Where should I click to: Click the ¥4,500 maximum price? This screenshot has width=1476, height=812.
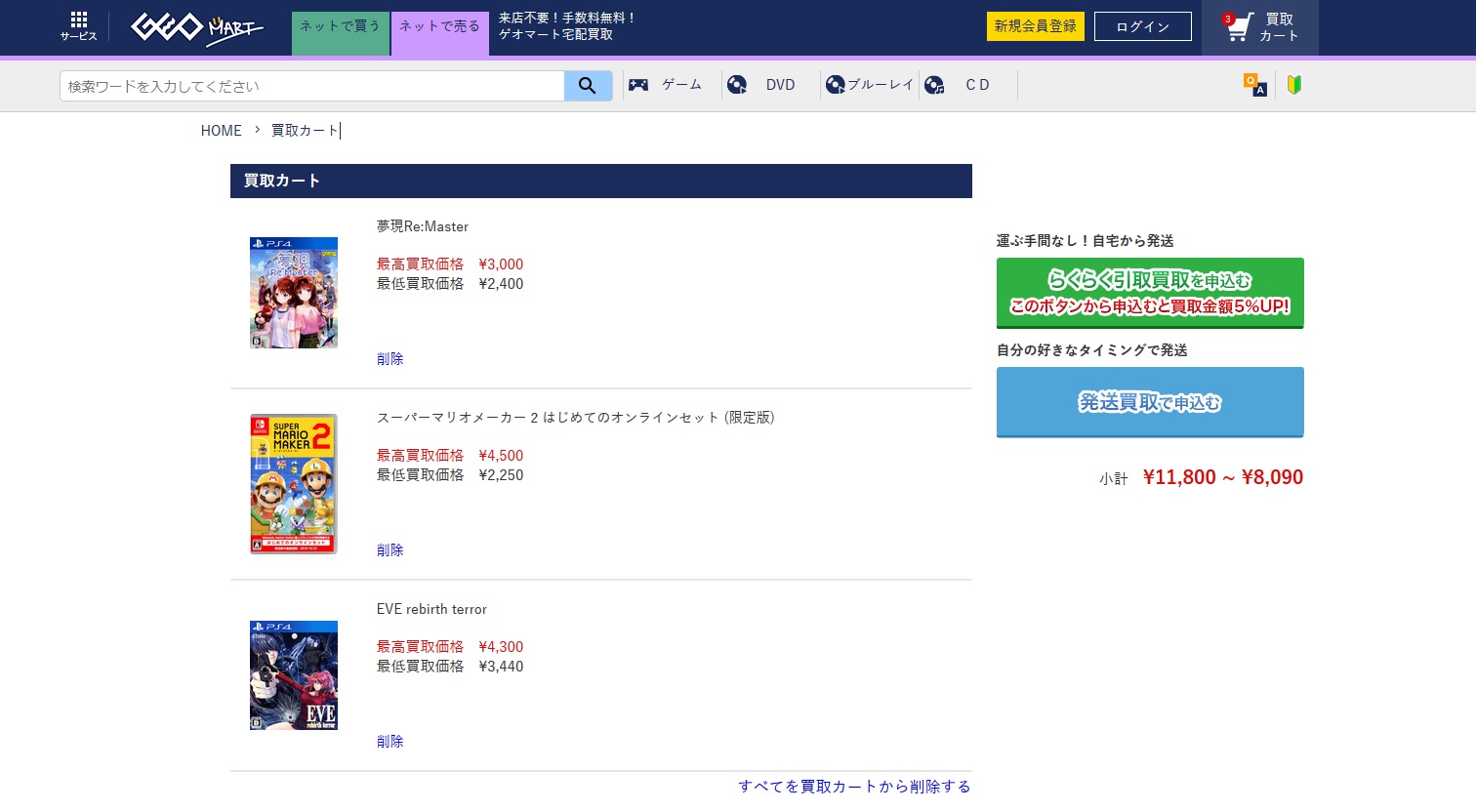501,456
